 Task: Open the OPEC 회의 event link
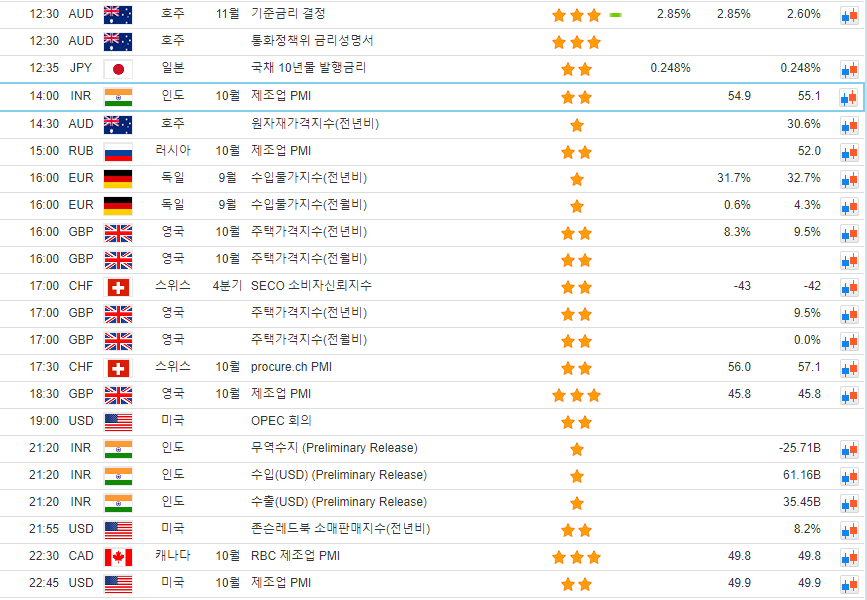tap(281, 421)
